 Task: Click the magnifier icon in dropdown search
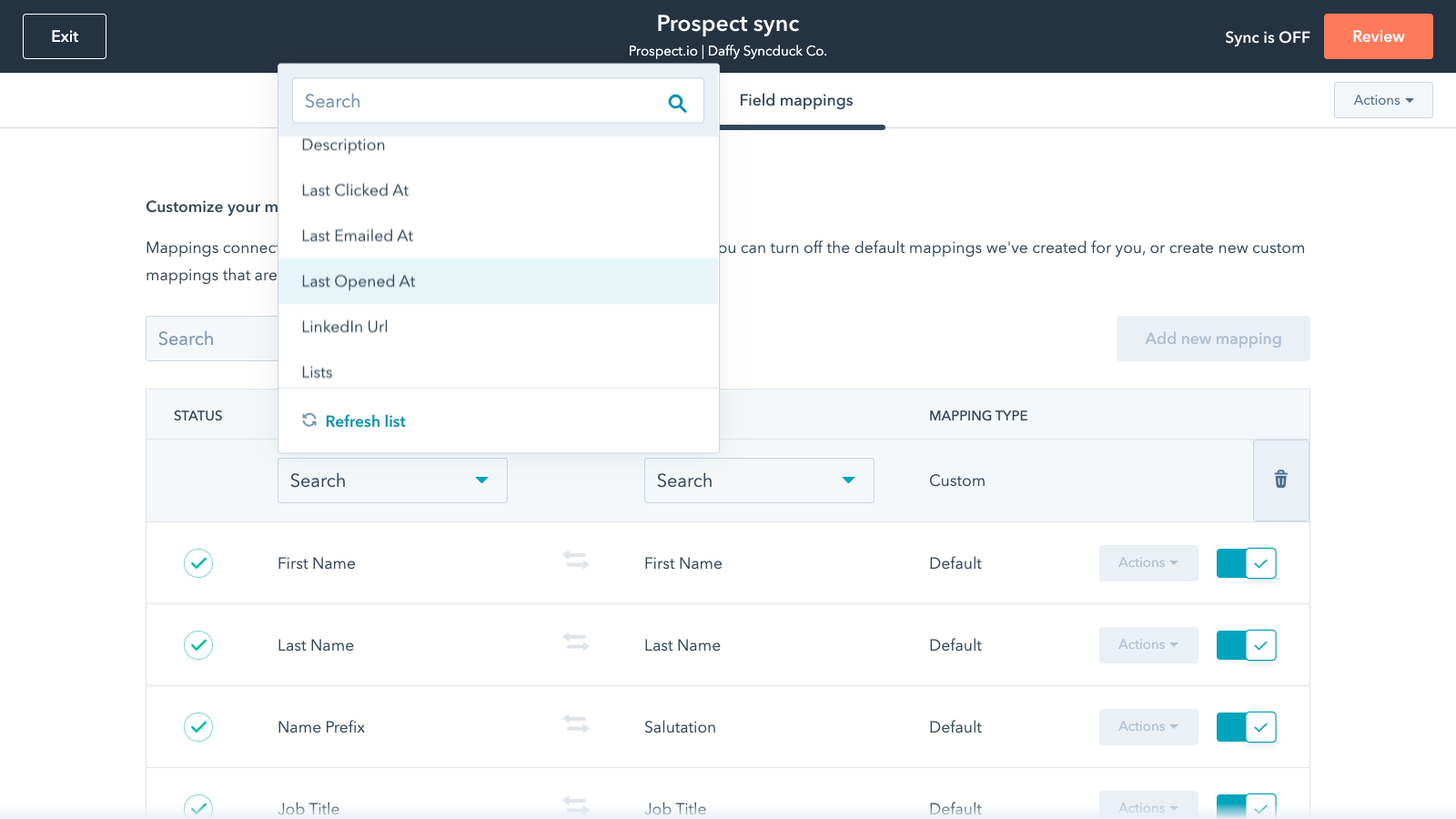[x=677, y=103]
